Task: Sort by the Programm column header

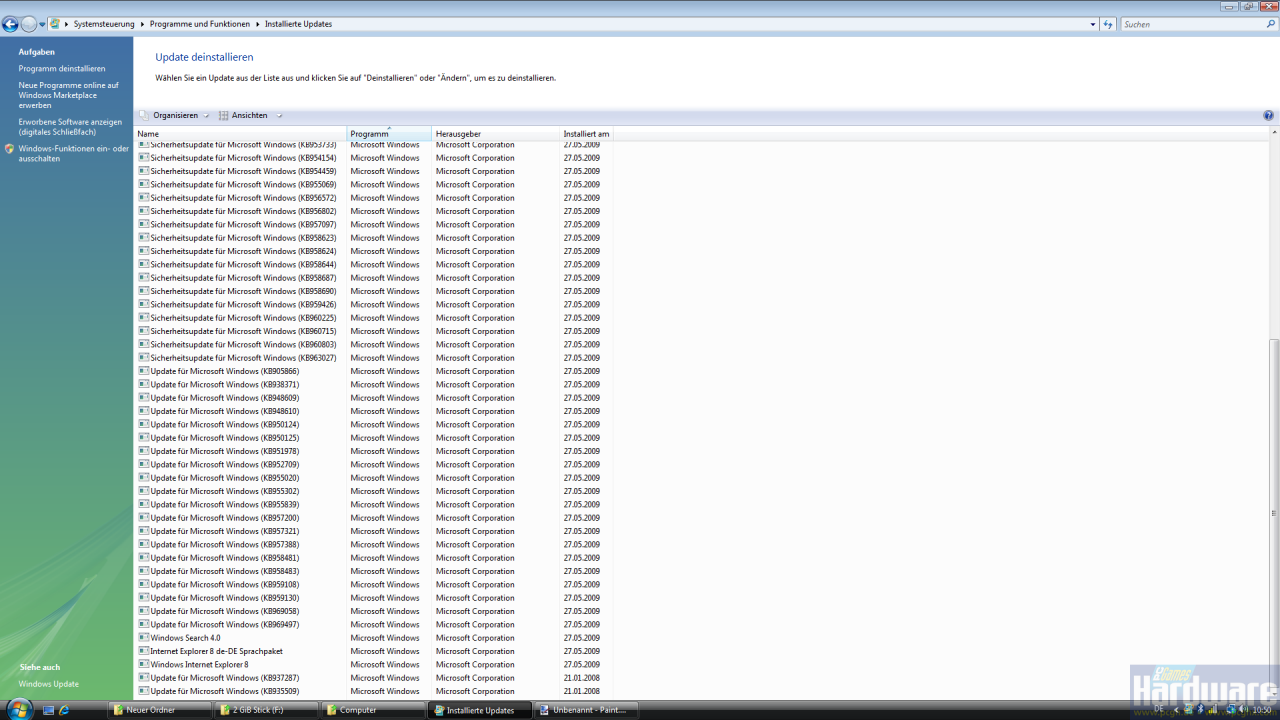Action: point(389,134)
